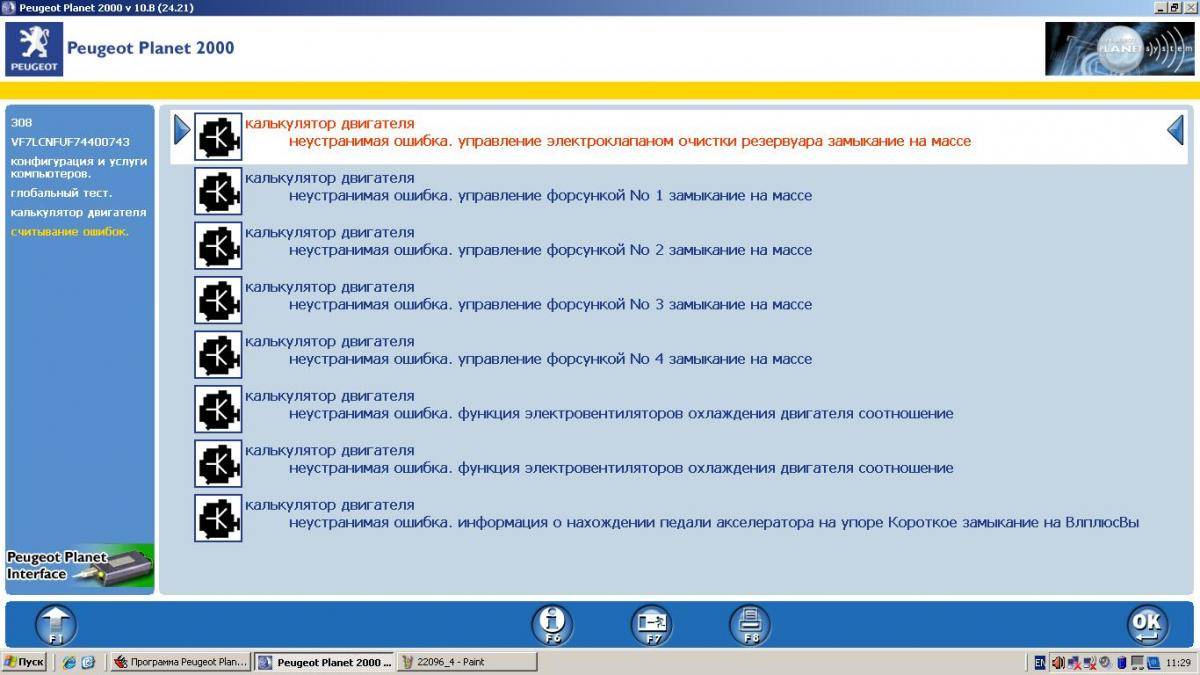
Task: Select 'калькулятор двигателя' in left navigation
Action: click(78, 212)
